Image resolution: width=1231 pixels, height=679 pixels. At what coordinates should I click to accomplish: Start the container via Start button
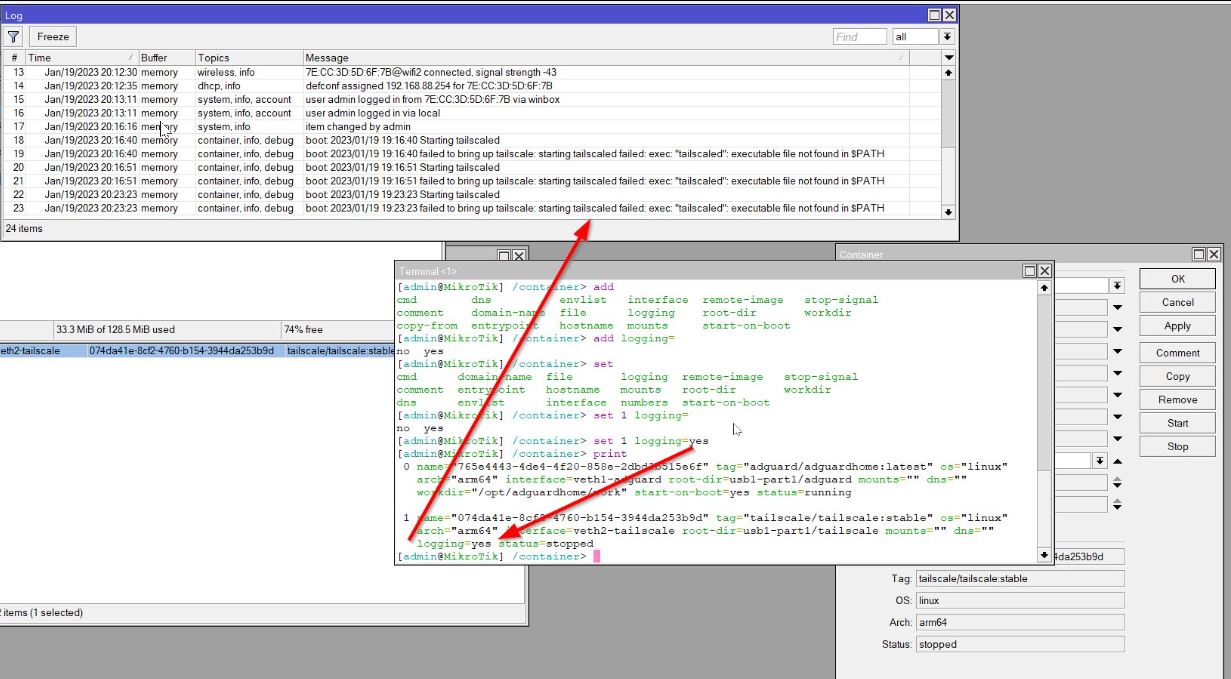[1178, 423]
